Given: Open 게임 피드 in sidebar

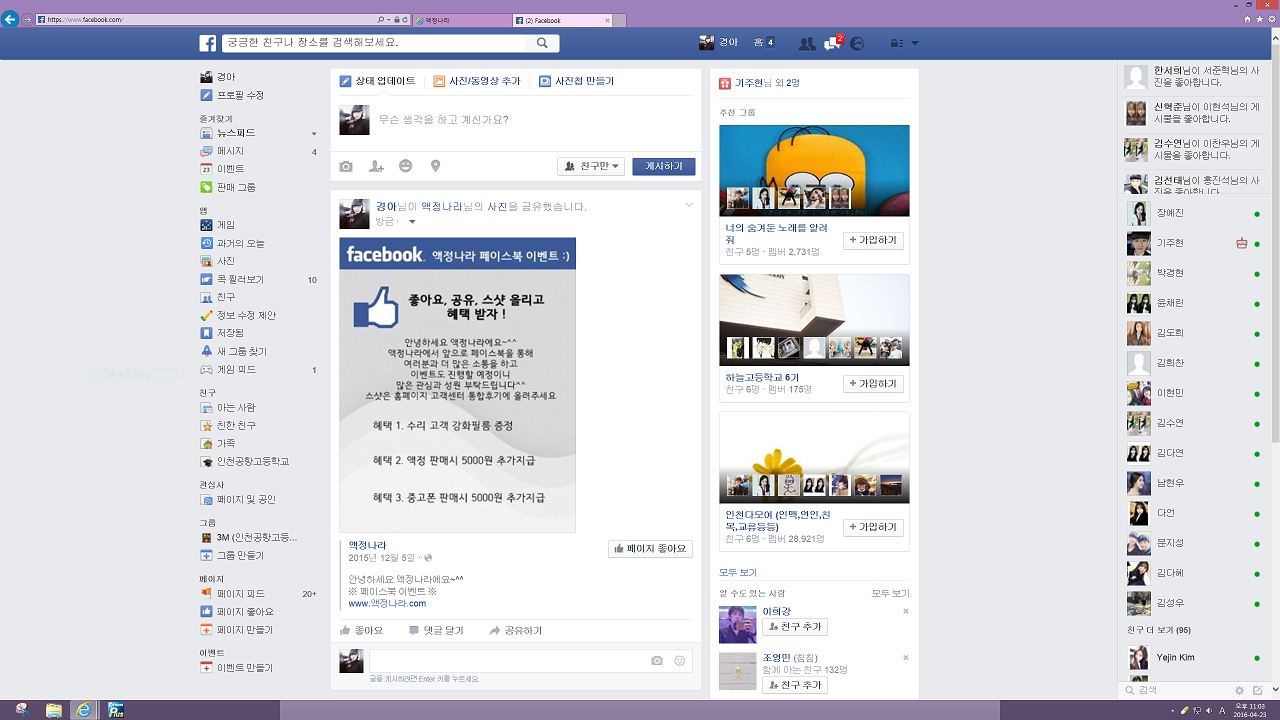Looking at the screenshot, I should pyautogui.click(x=258, y=370).
